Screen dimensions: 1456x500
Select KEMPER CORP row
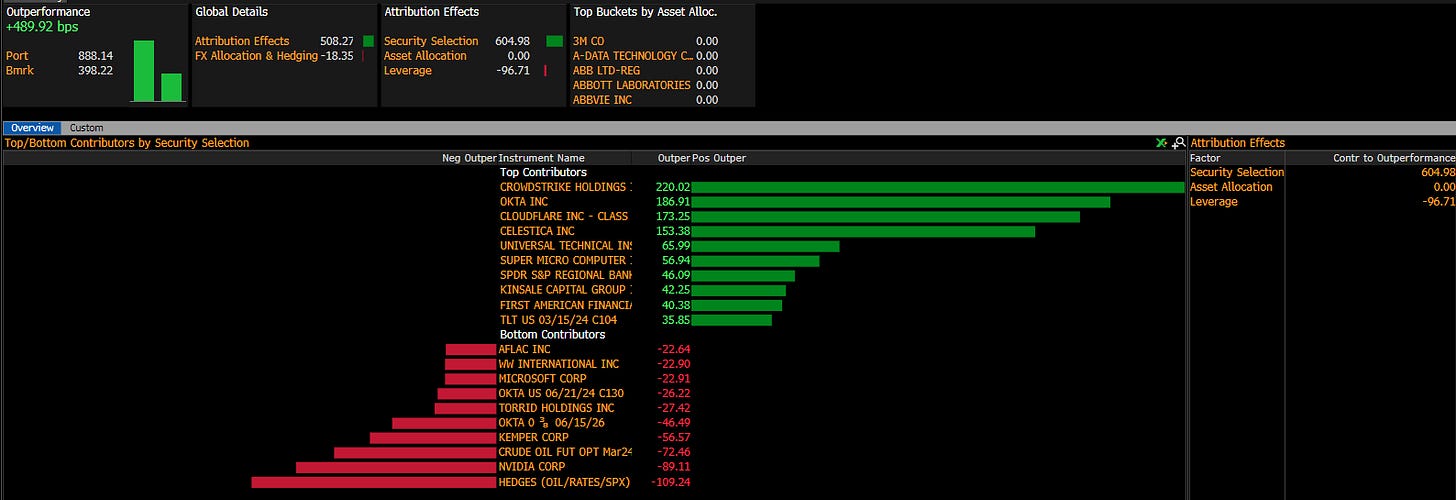click(x=534, y=437)
